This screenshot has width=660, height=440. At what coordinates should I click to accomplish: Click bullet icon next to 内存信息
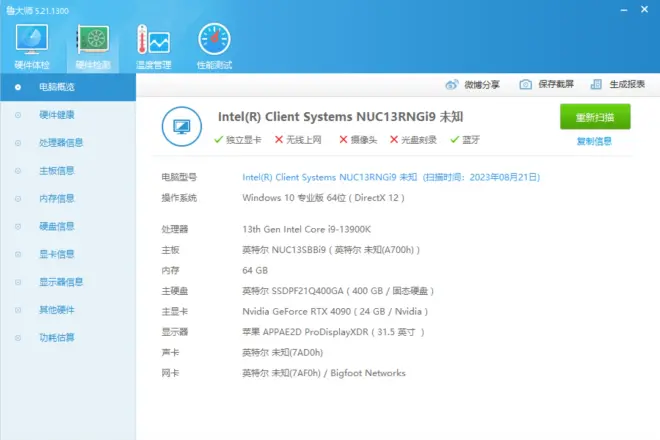pyautogui.click(x=18, y=199)
